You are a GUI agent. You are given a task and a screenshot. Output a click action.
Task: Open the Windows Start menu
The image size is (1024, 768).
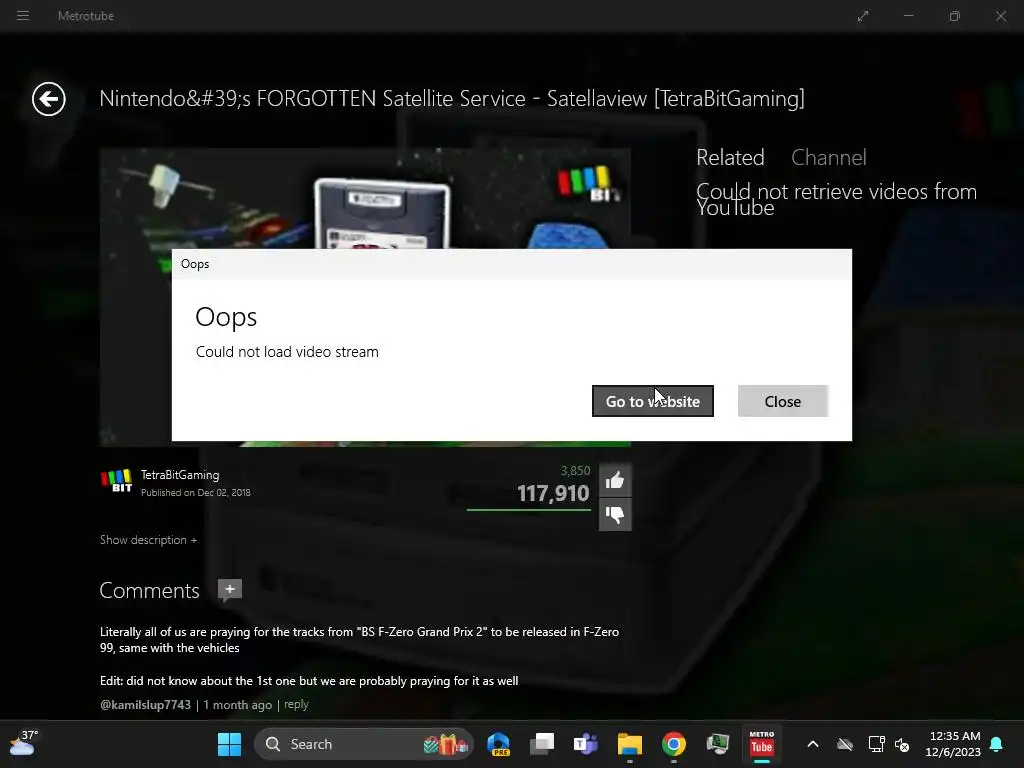229,744
